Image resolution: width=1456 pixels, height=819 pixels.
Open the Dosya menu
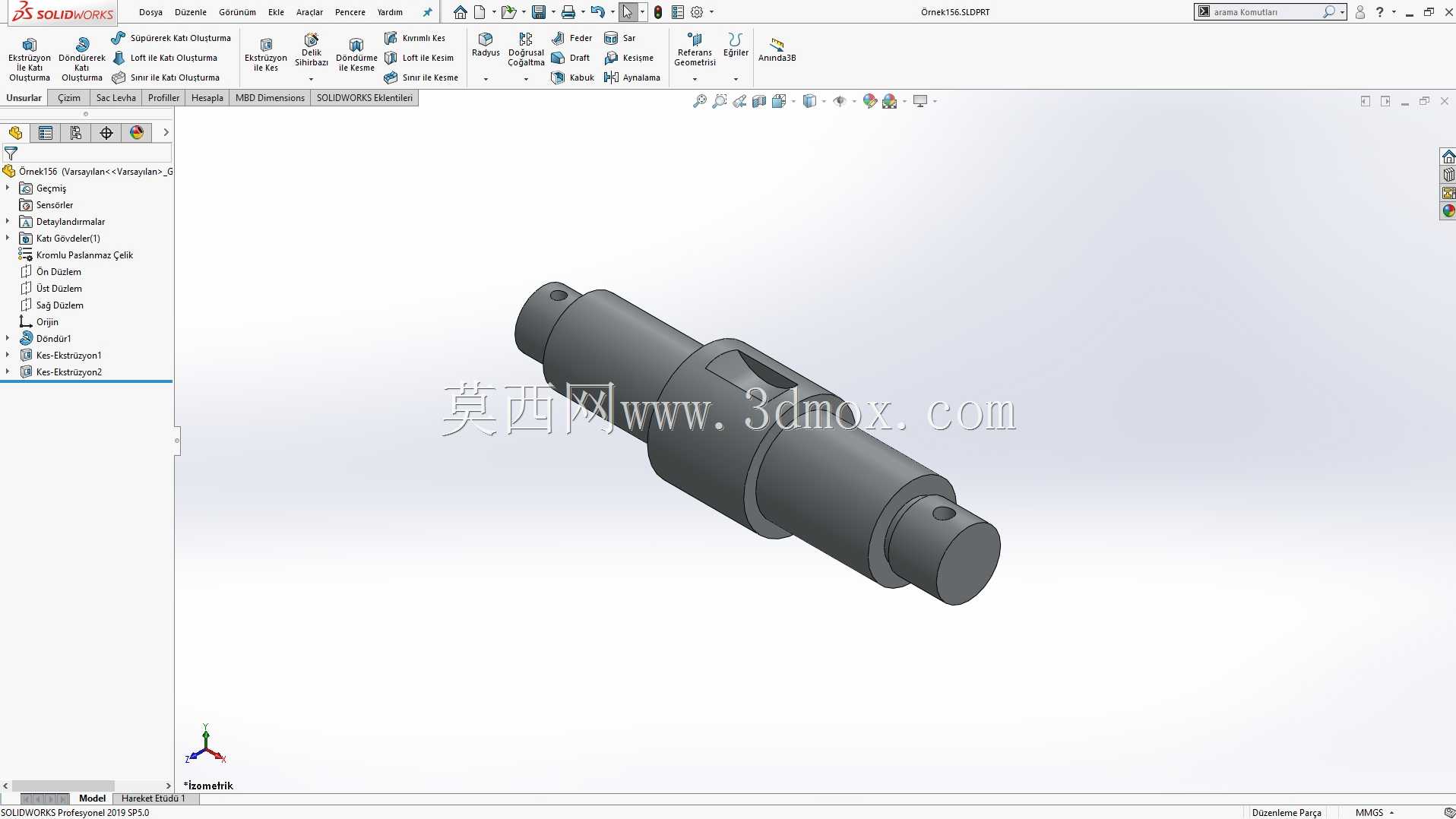point(150,12)
